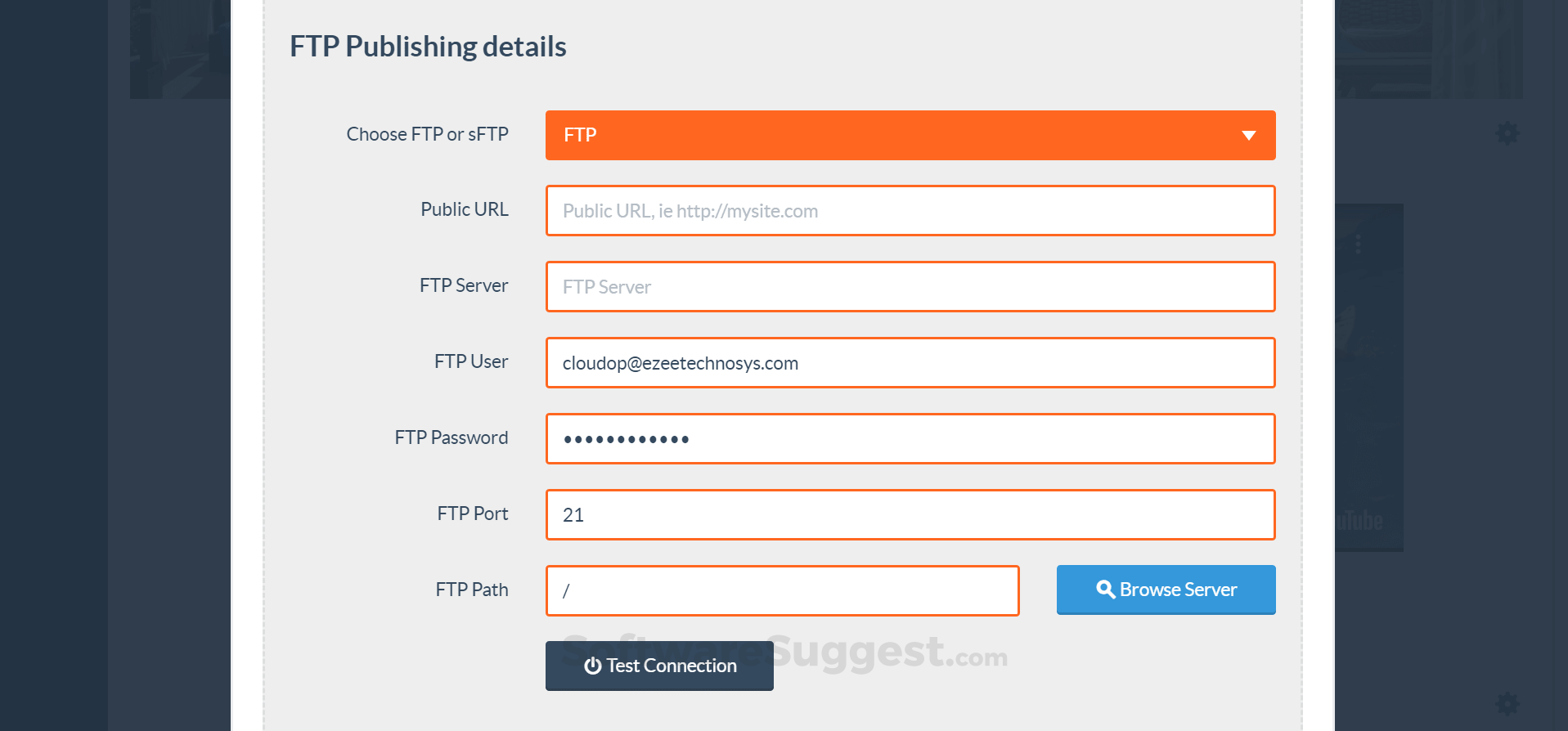Click the "FTP Path" label text

pos(471,590)
